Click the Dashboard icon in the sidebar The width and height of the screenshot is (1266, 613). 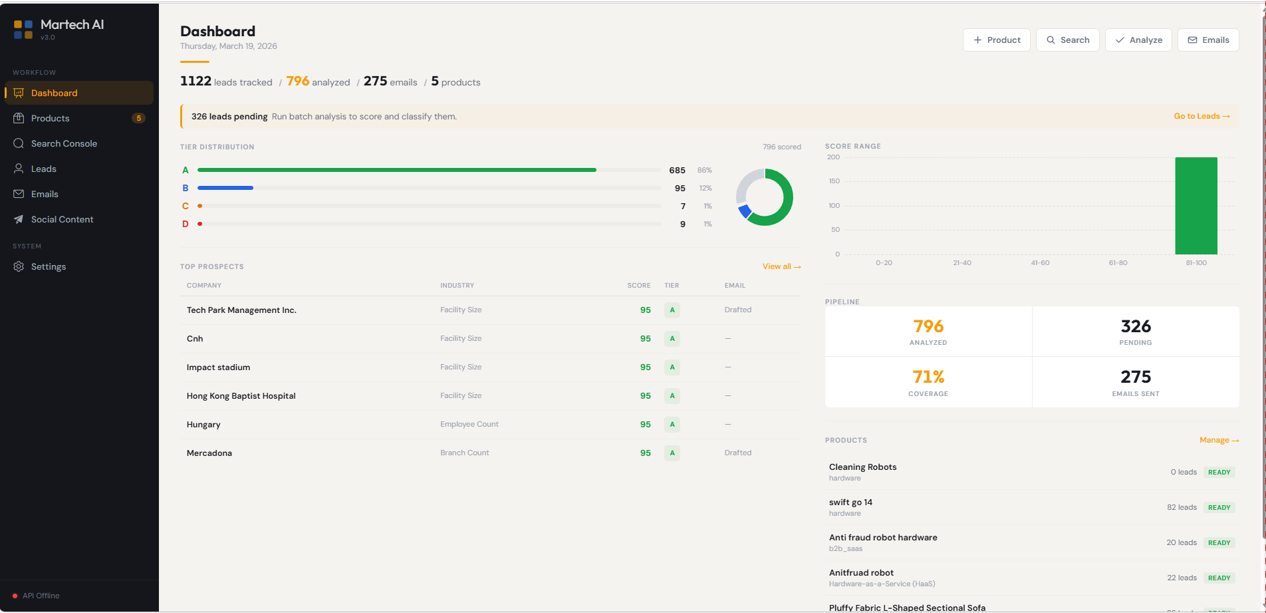pyautogui.click(x=18, y=93)
